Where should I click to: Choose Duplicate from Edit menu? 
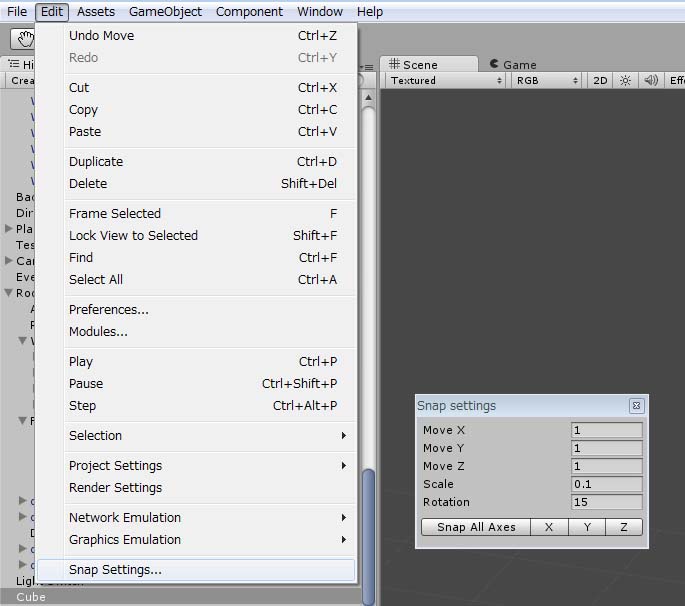click(x=197, y=162)
